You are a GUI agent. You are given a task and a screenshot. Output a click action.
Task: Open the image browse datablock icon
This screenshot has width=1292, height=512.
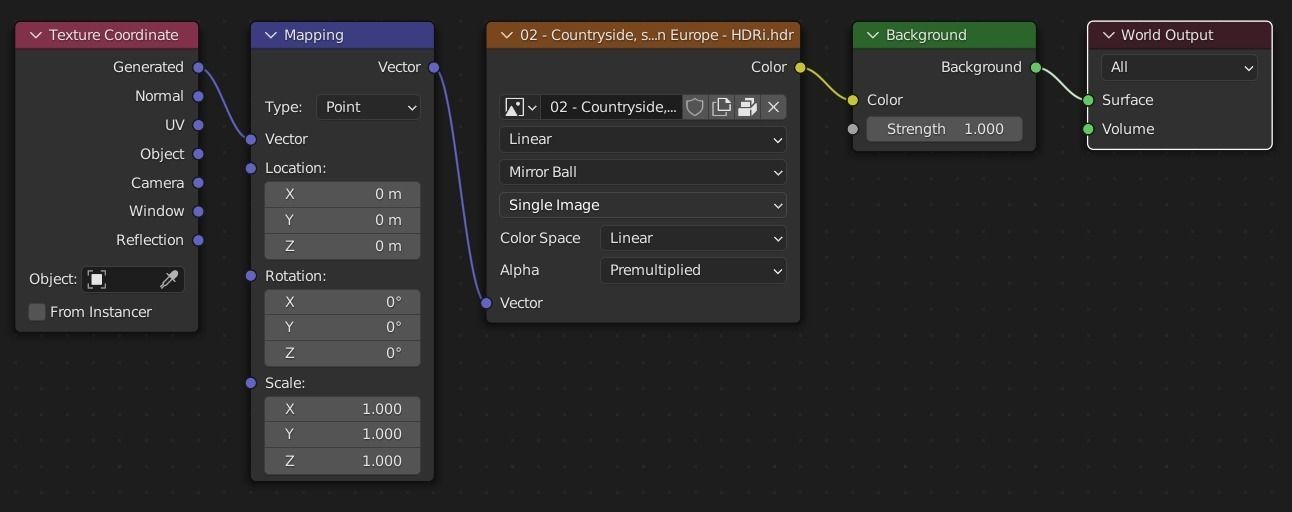click(x=520, y=107)
